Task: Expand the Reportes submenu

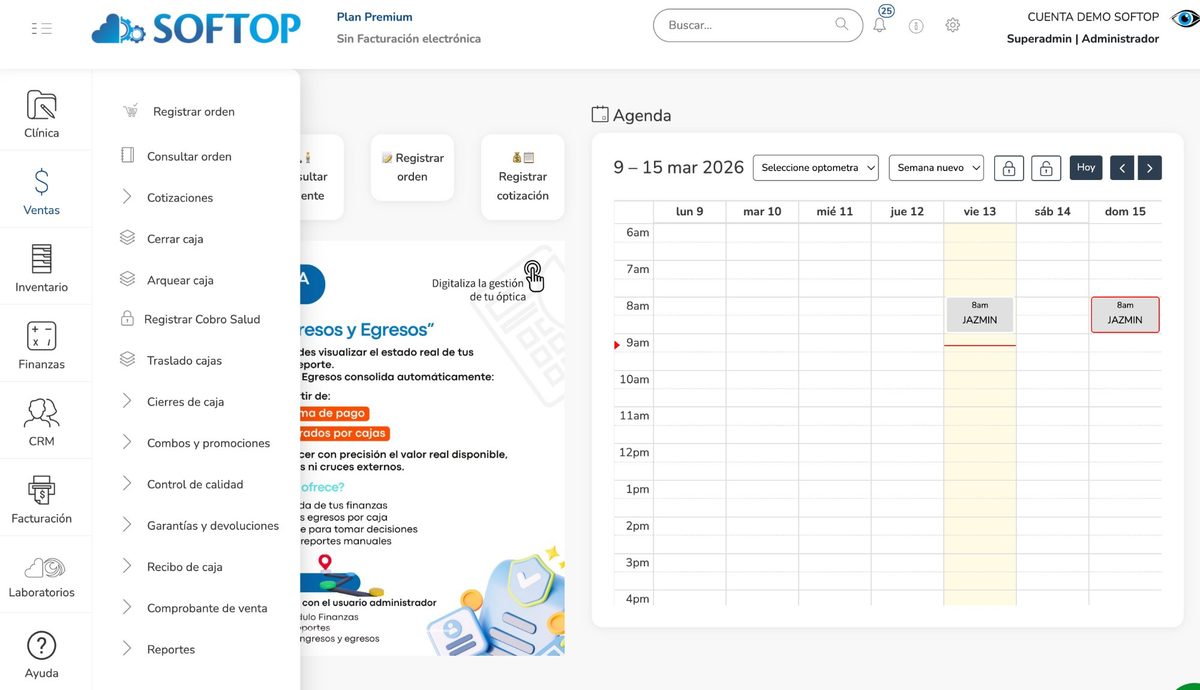Action: tap(170, 649)
